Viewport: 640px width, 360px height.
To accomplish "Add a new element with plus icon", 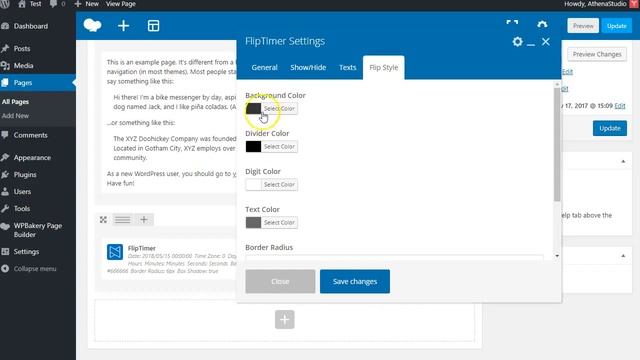I will pos(123,26).
